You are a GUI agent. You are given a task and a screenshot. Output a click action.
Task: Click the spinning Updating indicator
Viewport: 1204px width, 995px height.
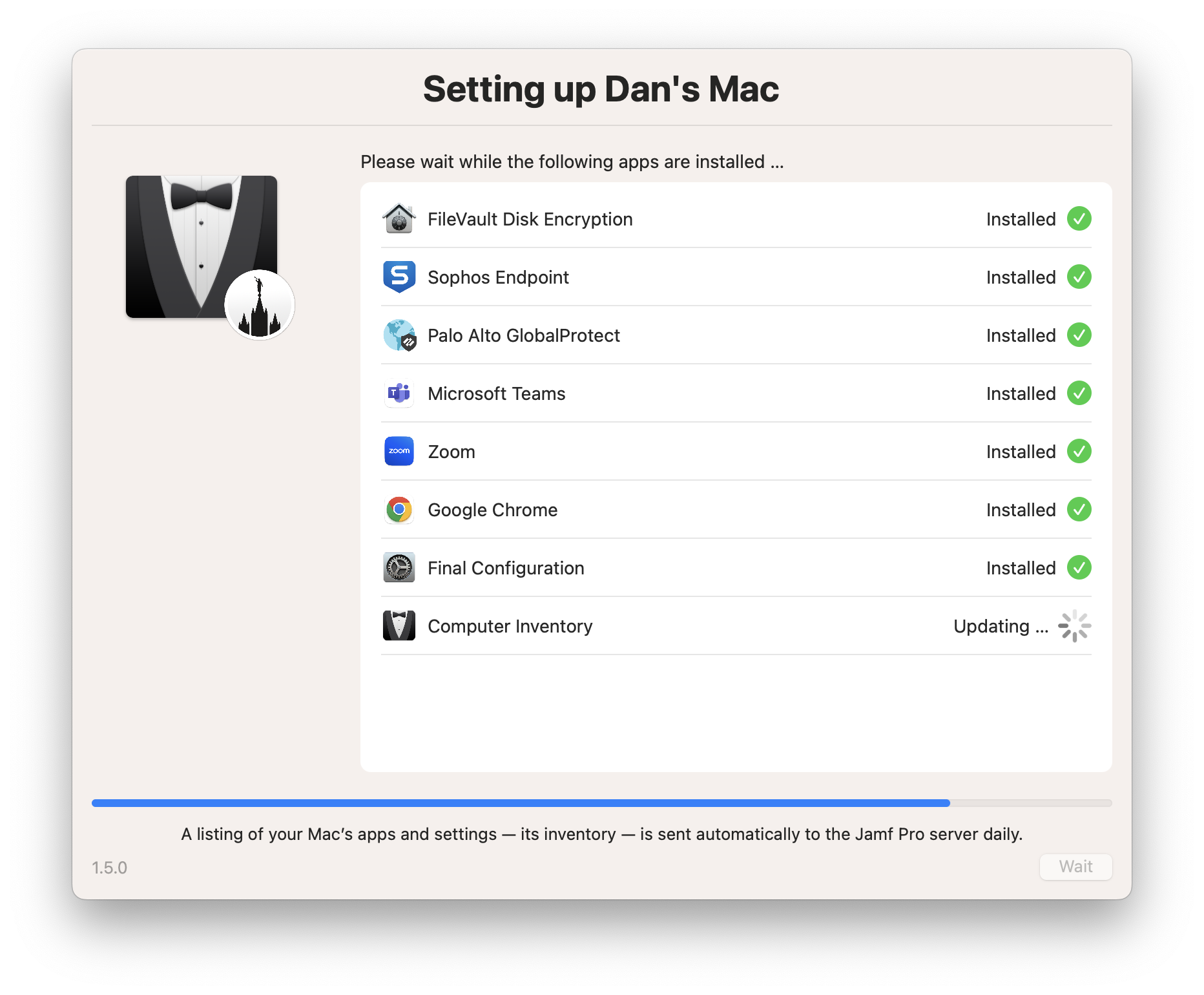[1074, 625]
